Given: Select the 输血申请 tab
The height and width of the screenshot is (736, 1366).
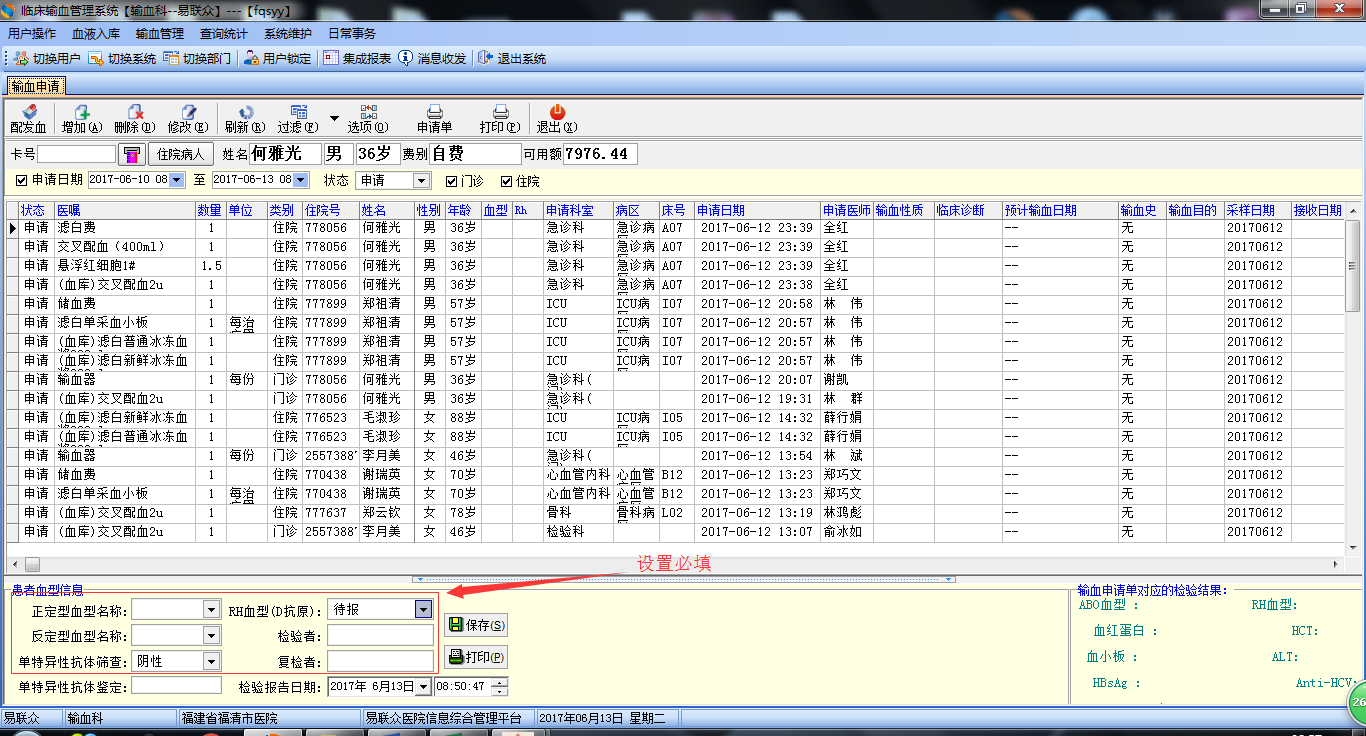Looking at the screenshot, I should (x=36, y=86).
